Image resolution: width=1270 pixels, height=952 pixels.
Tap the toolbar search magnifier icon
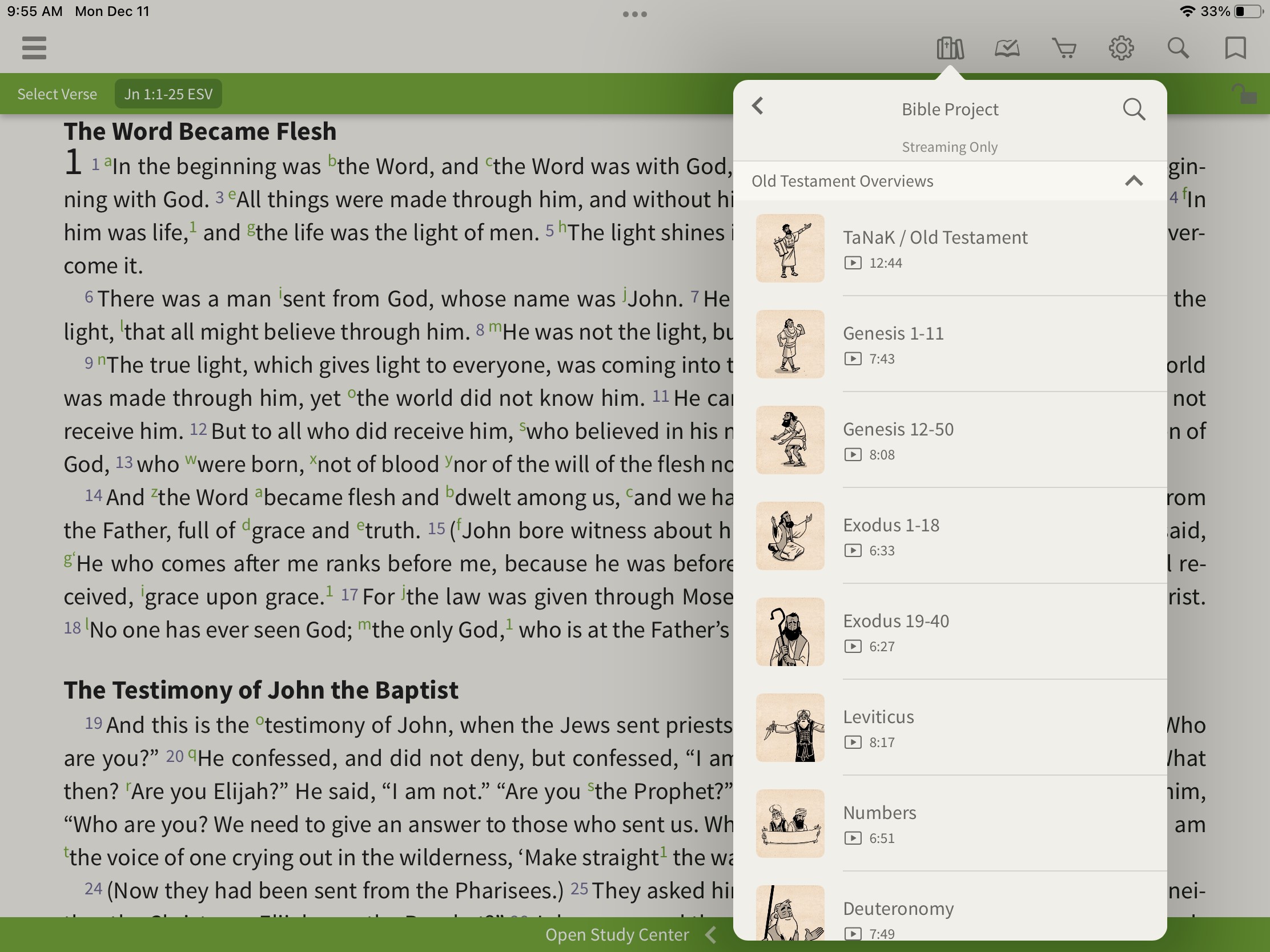tap(1178, 48)
